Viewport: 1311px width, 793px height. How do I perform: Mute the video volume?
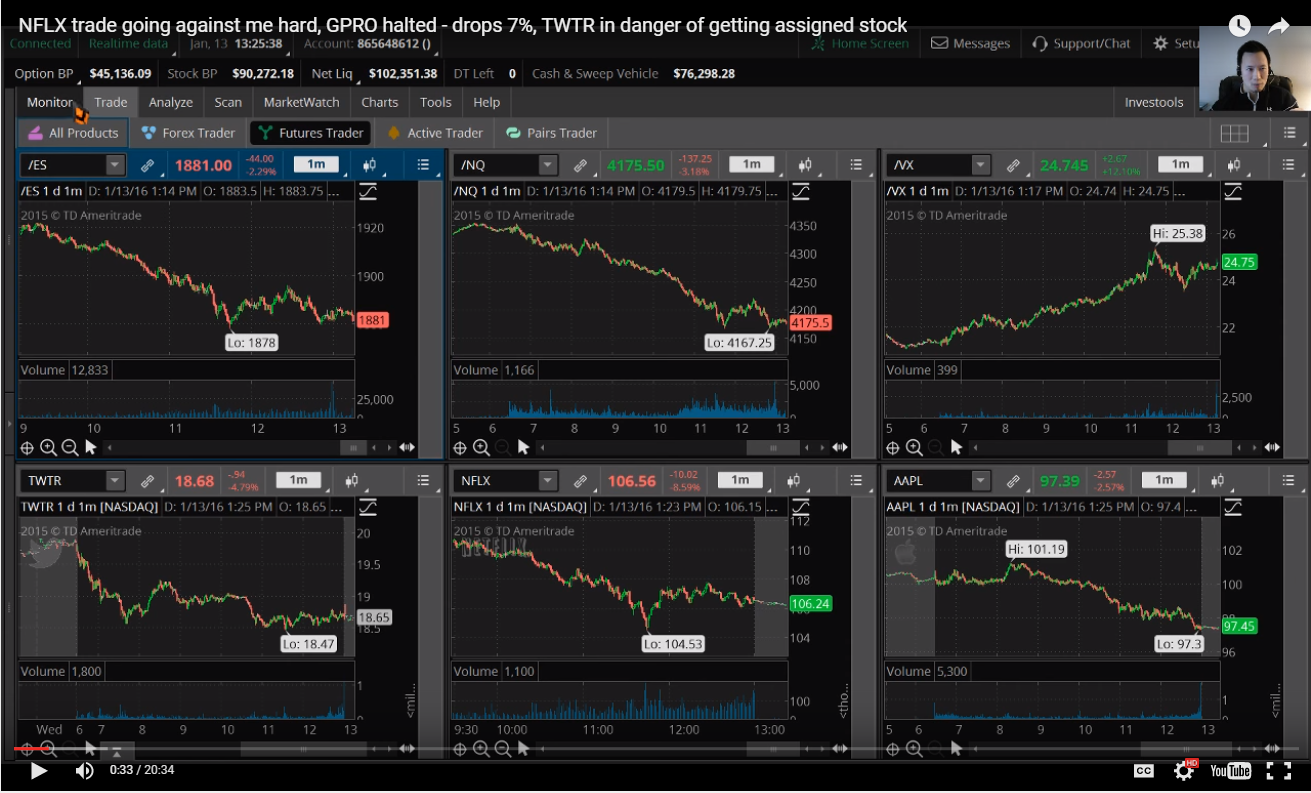pos(84,770)
